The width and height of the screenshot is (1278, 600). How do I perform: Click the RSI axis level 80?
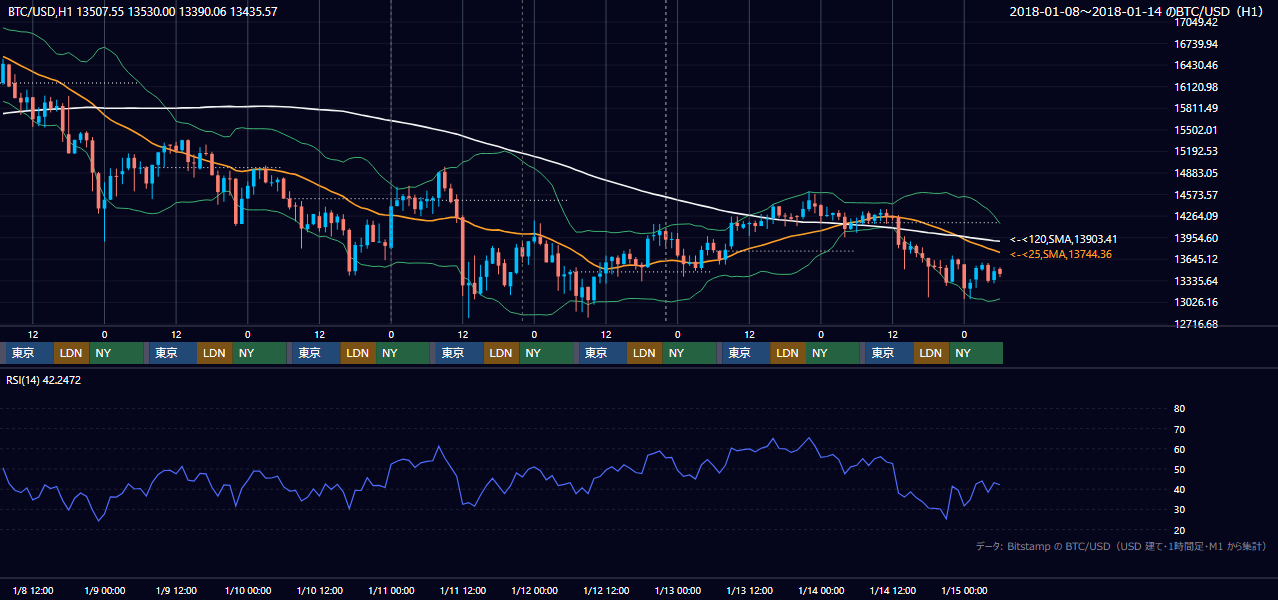(1179, 409)
